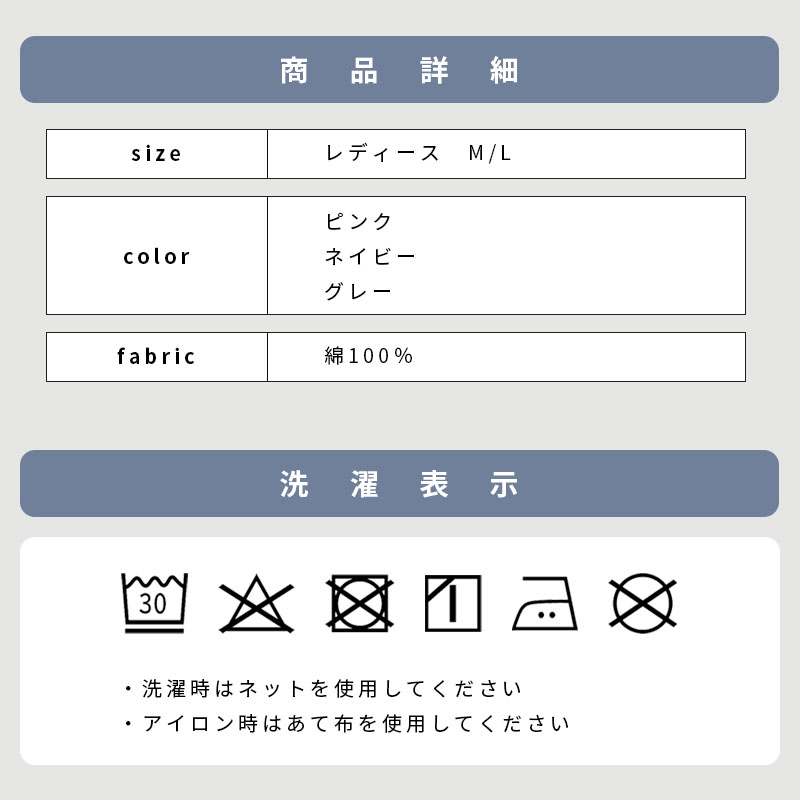The image size is (800, 800).
Task: Click the ネイビー color option text
Action: [370, 256]
